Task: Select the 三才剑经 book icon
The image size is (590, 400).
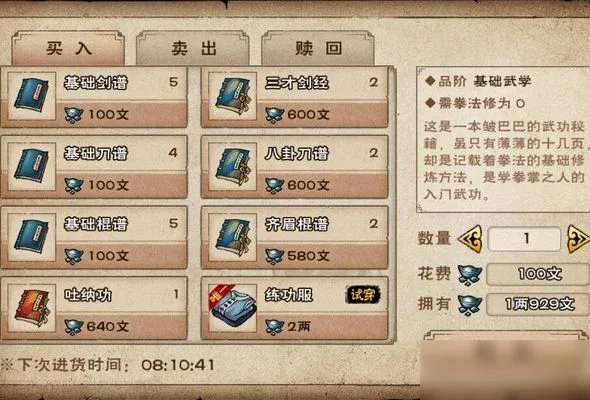Action: click(233, 96)
